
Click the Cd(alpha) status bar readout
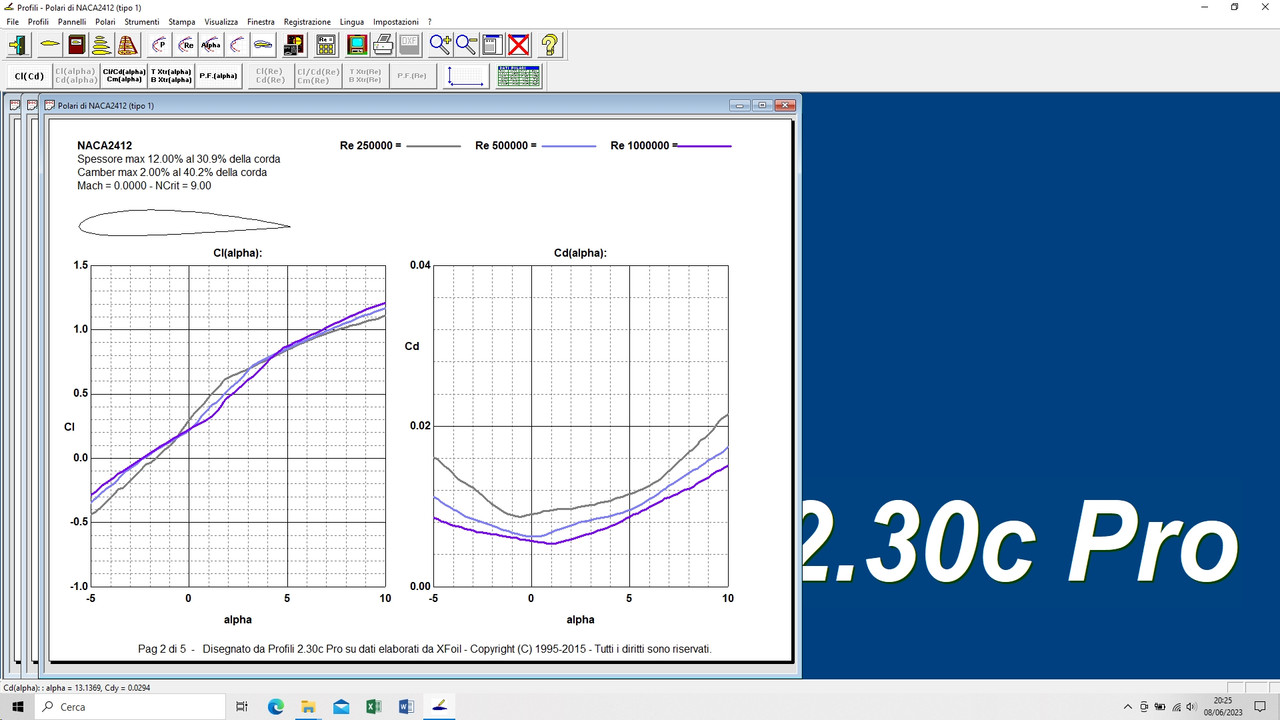[x=75, y=688]
